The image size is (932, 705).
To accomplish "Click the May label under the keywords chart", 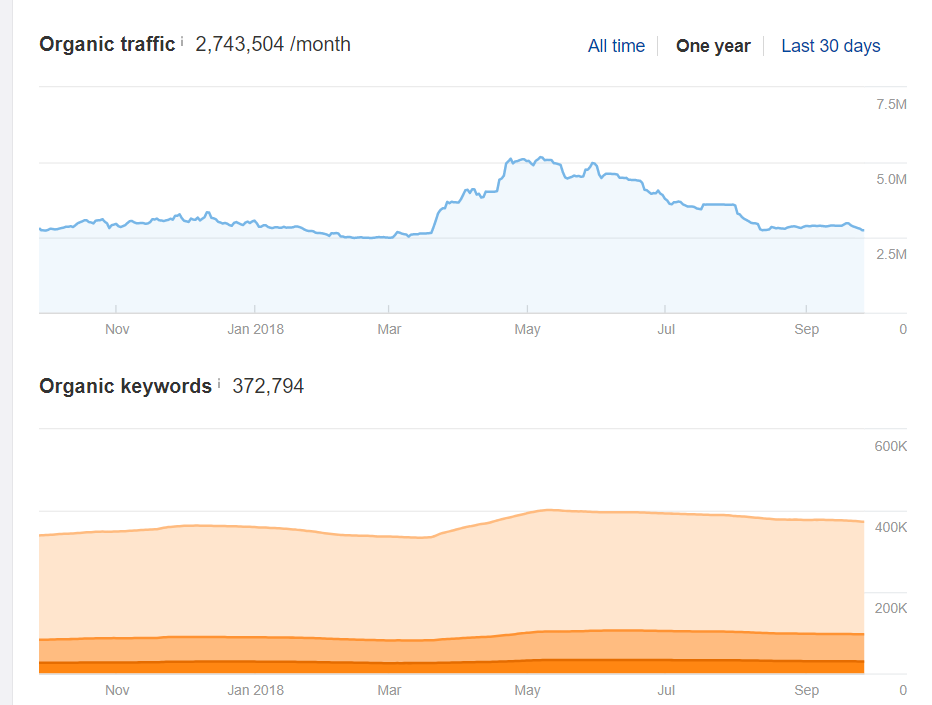I will (527, 690).
